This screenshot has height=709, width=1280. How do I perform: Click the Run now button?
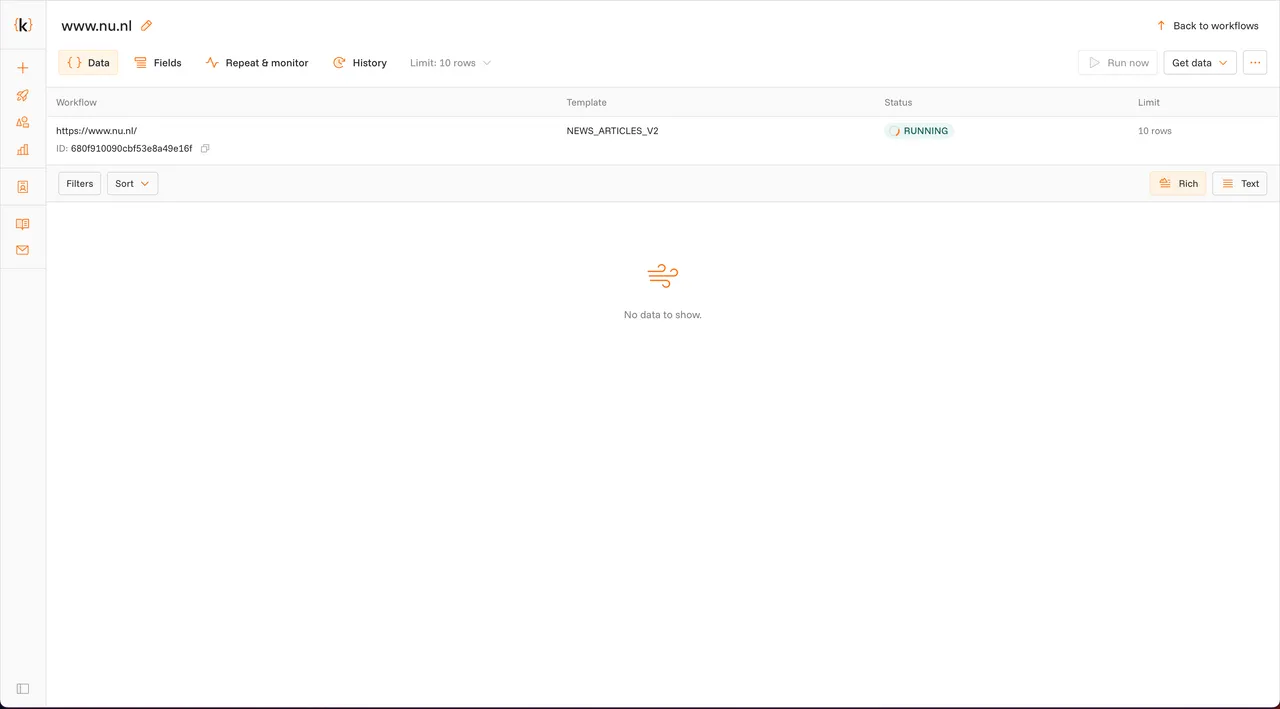tap(1118, 63)
